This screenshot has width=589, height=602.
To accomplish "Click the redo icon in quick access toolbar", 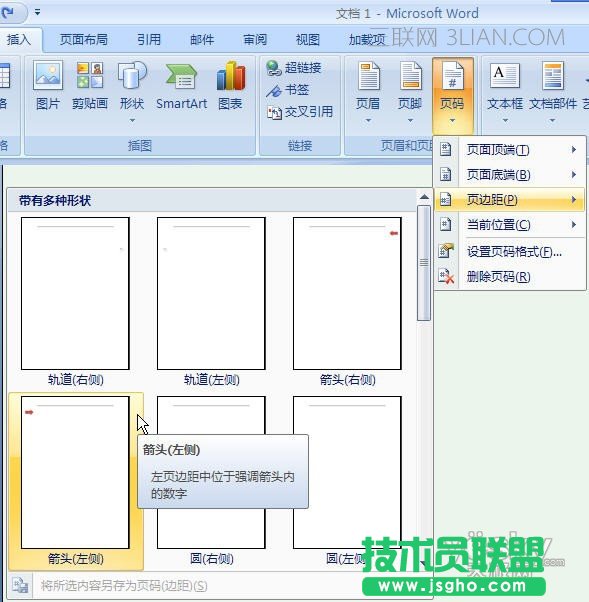I will tap(8, 12).
